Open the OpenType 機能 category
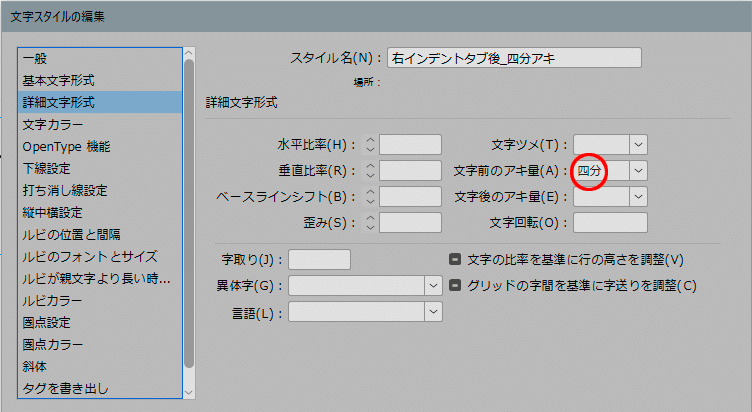The height and width of the screenshot is (412, 752). click(100, 146)
